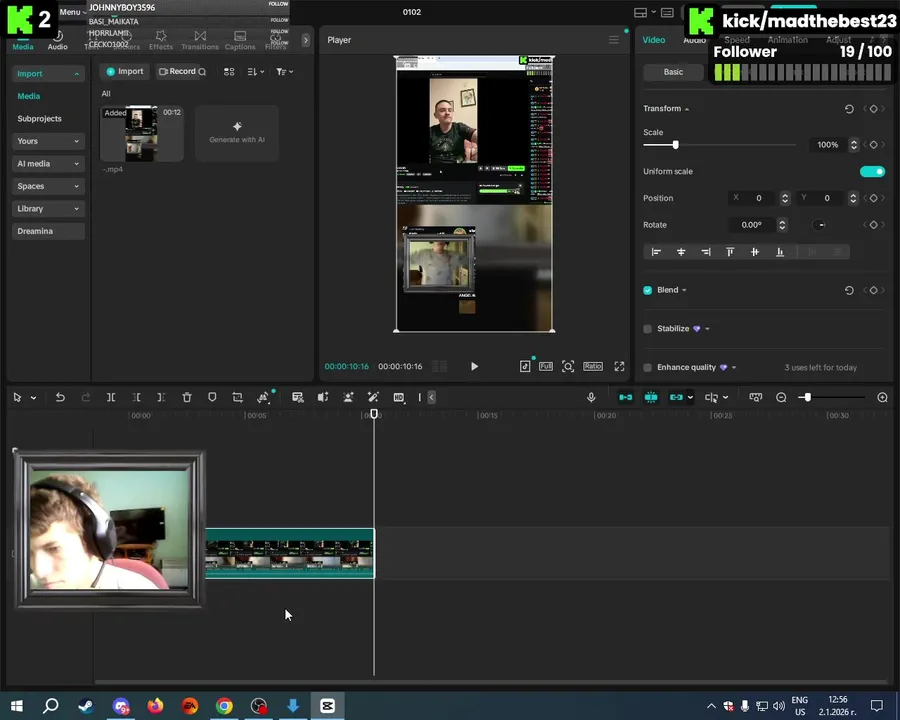Open the Transitions tab
Viewport: 900px width, 720px height.
(x=200, y=41)
